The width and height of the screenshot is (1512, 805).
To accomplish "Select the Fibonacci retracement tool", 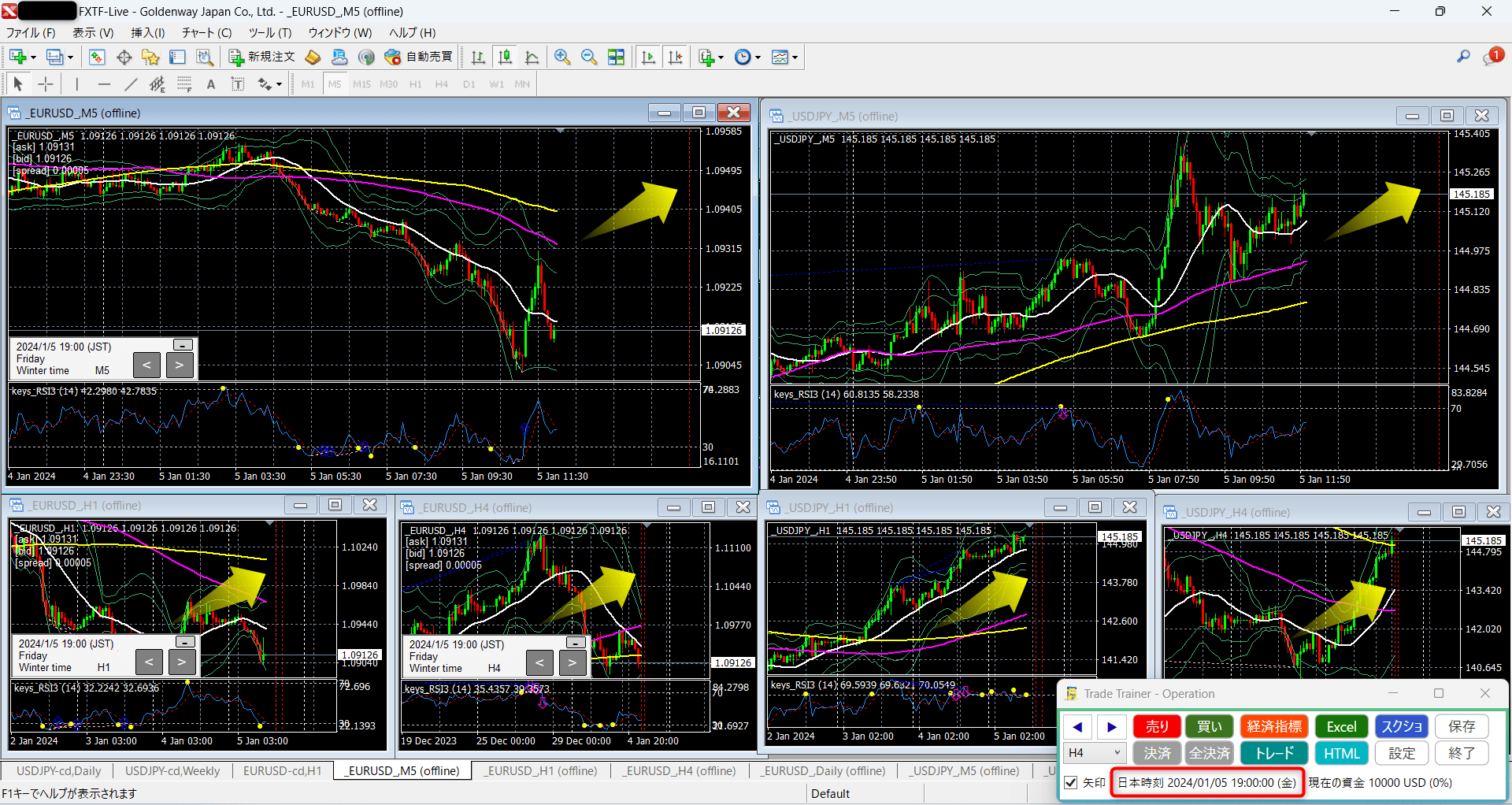I will pos(157,83).
